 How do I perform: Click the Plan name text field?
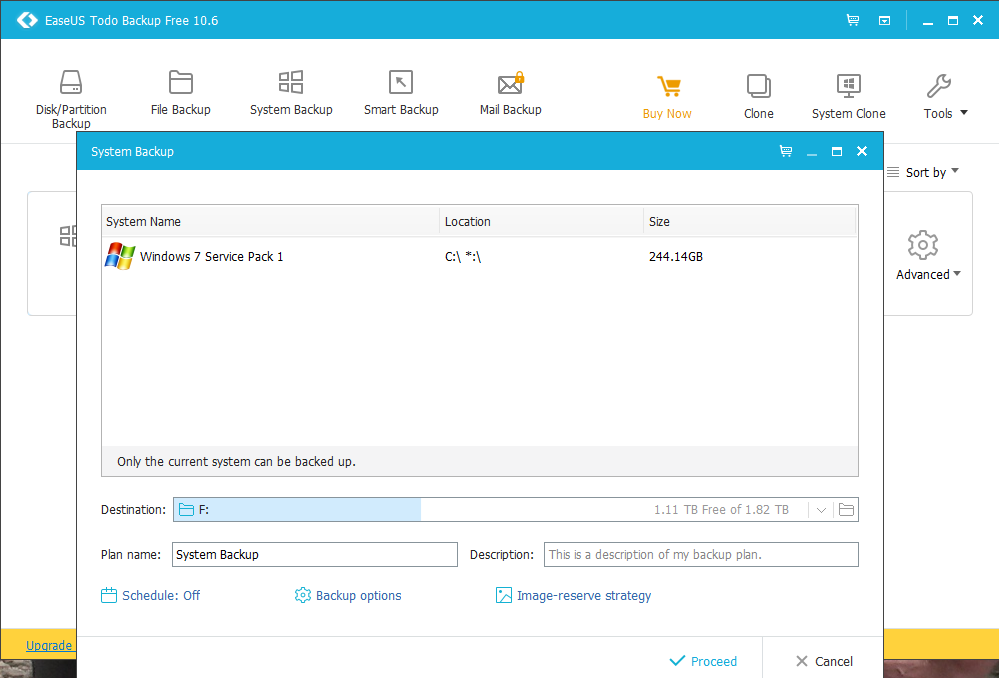coord(314,554)
